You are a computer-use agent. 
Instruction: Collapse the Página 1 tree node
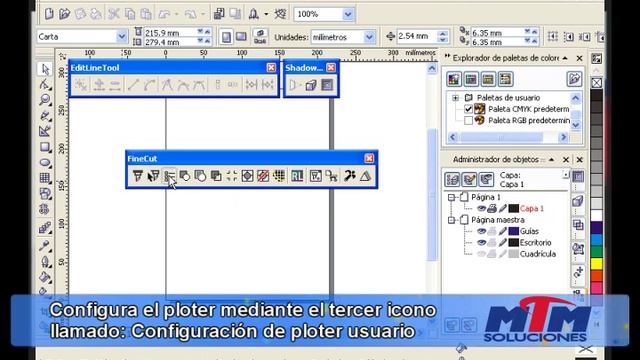click(451, 198)
